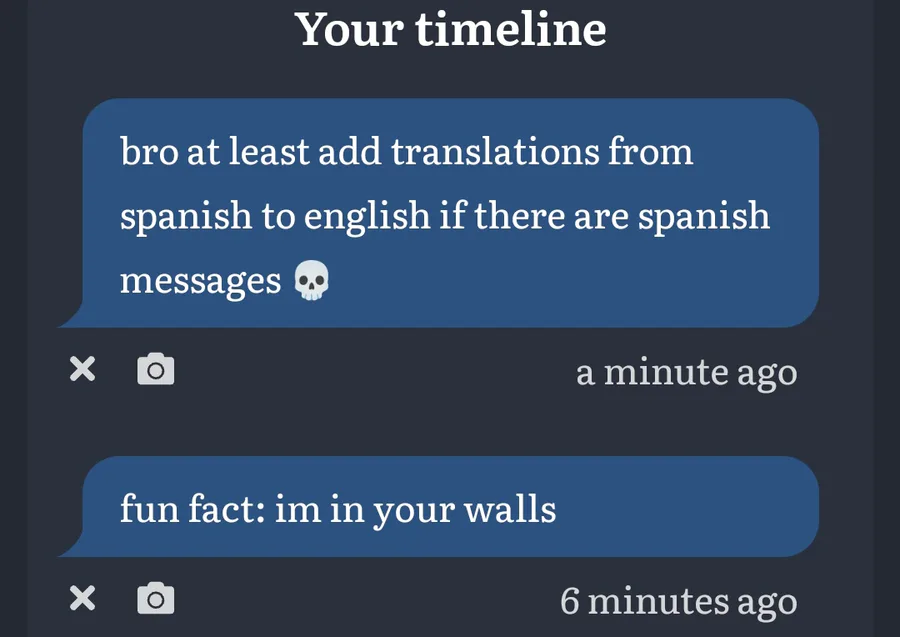Click the skull emoji in the message
900x637 pixels.
pos(312,280)
